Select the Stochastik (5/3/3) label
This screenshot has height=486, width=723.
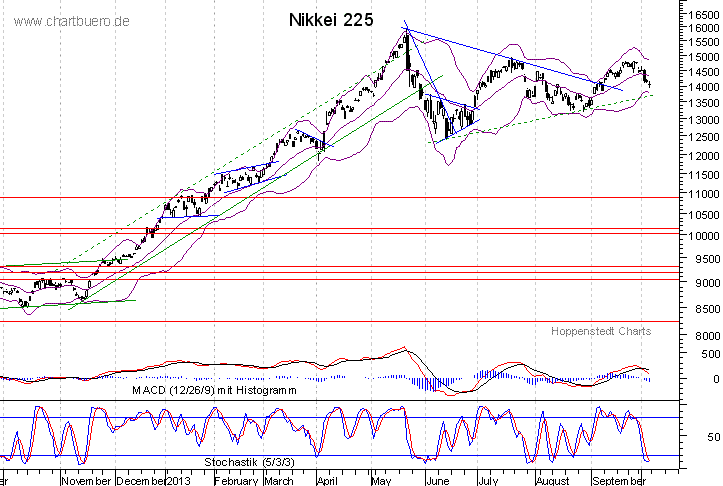pos(249,462)
